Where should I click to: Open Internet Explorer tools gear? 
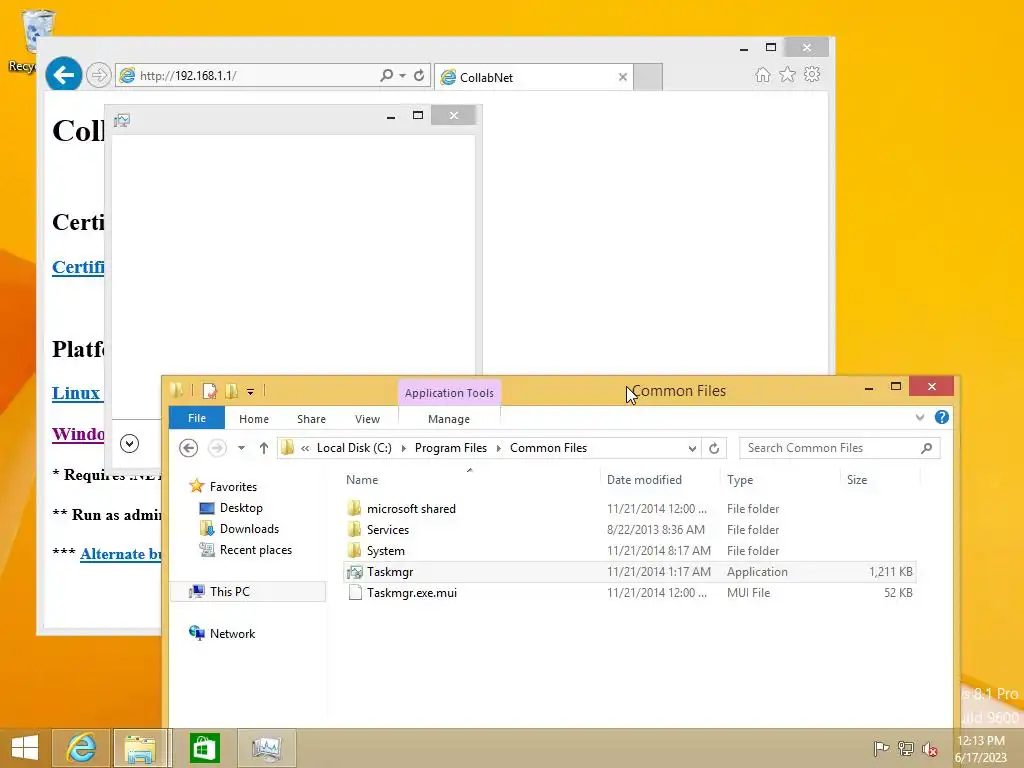point(812,74)
